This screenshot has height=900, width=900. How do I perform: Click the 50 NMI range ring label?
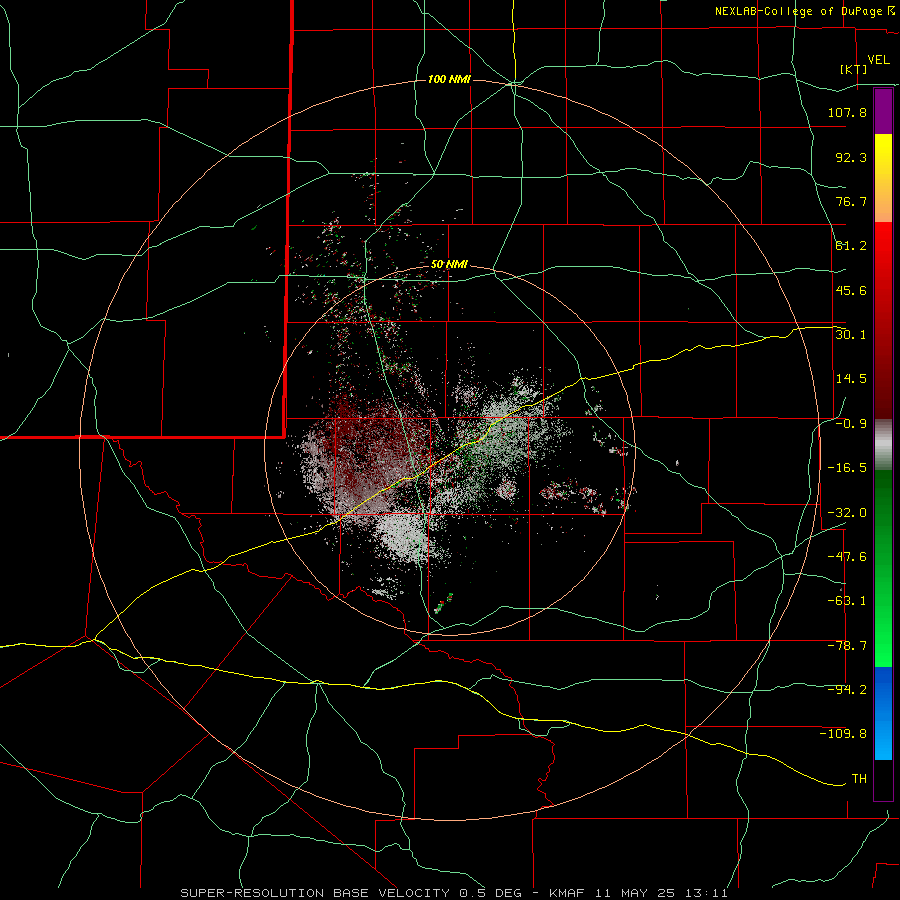(449, 265)
